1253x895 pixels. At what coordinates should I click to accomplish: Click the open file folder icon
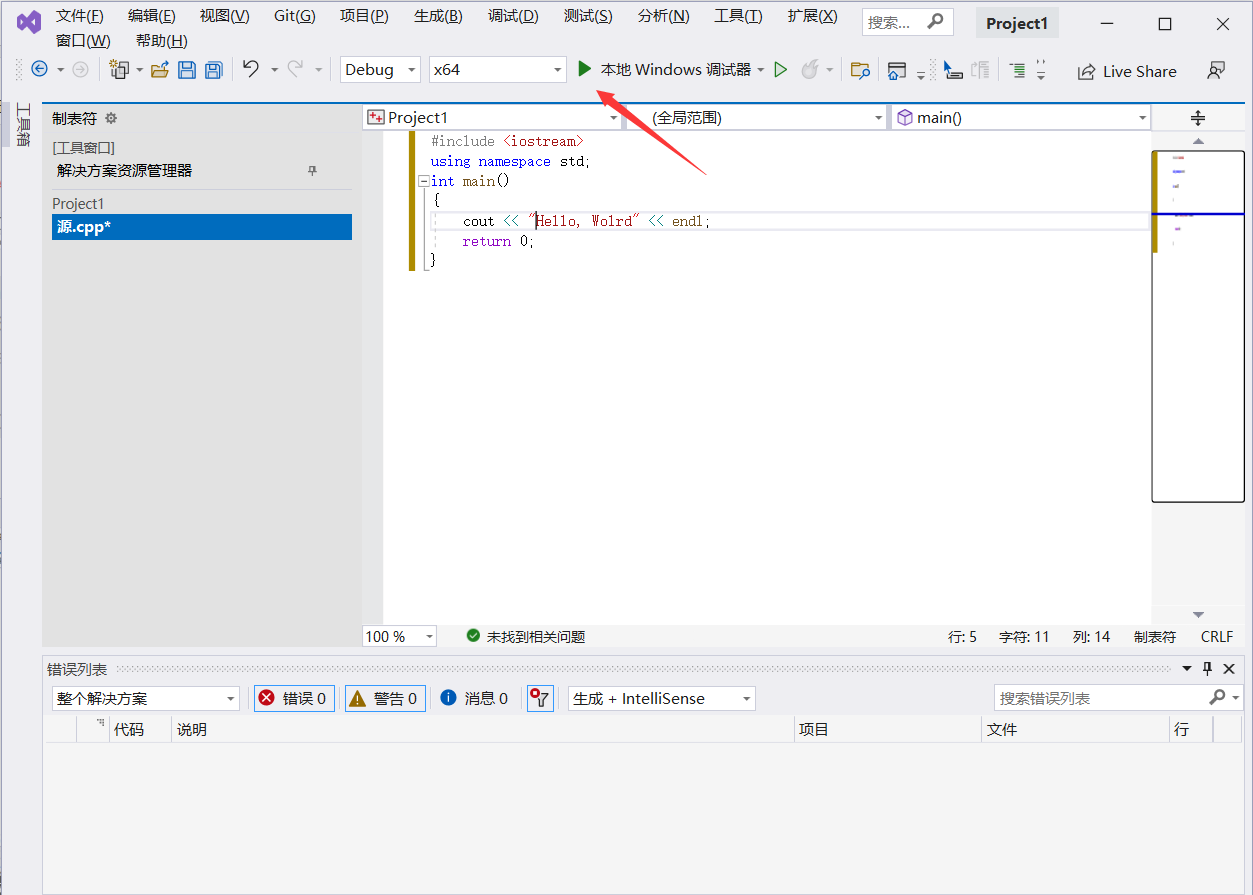point(160,69)
